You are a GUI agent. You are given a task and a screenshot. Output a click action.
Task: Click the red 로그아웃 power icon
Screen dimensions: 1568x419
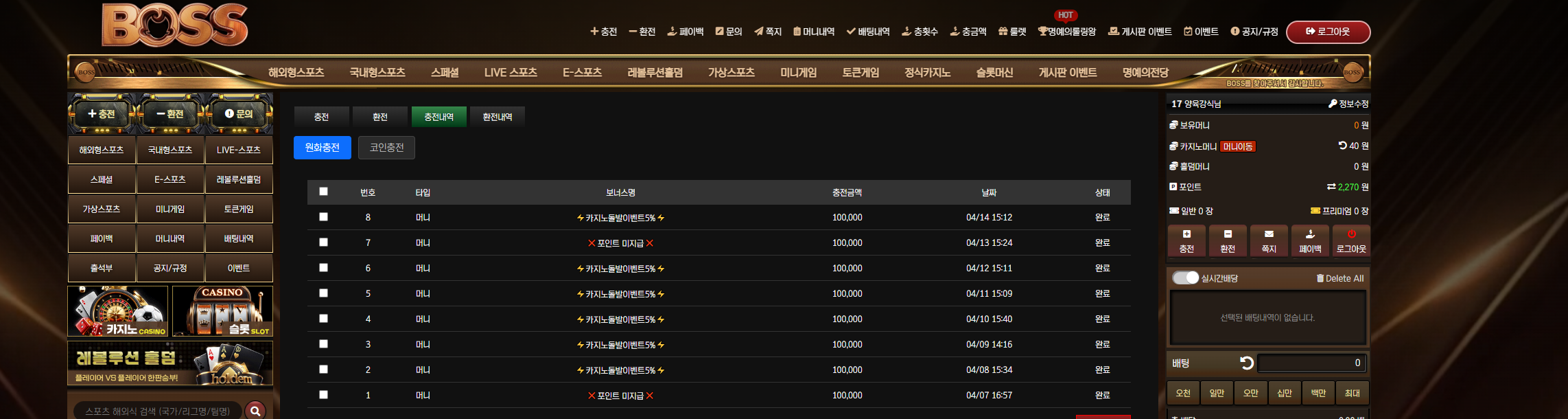click(x=1351, y=234)
